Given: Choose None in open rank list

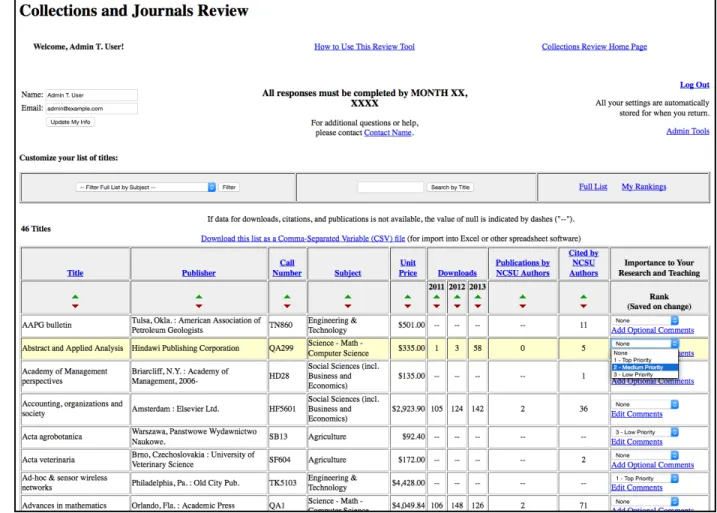Looking at the screenshot, I should (x=645, y=353).
